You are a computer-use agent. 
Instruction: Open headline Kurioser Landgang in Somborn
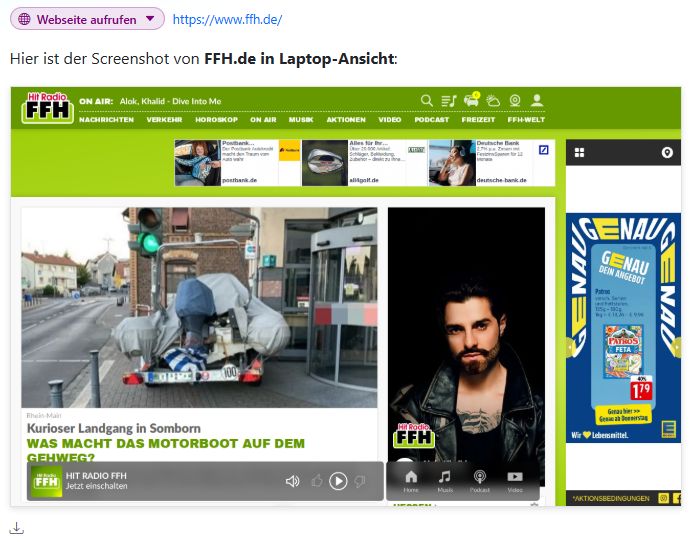(114, 428)
